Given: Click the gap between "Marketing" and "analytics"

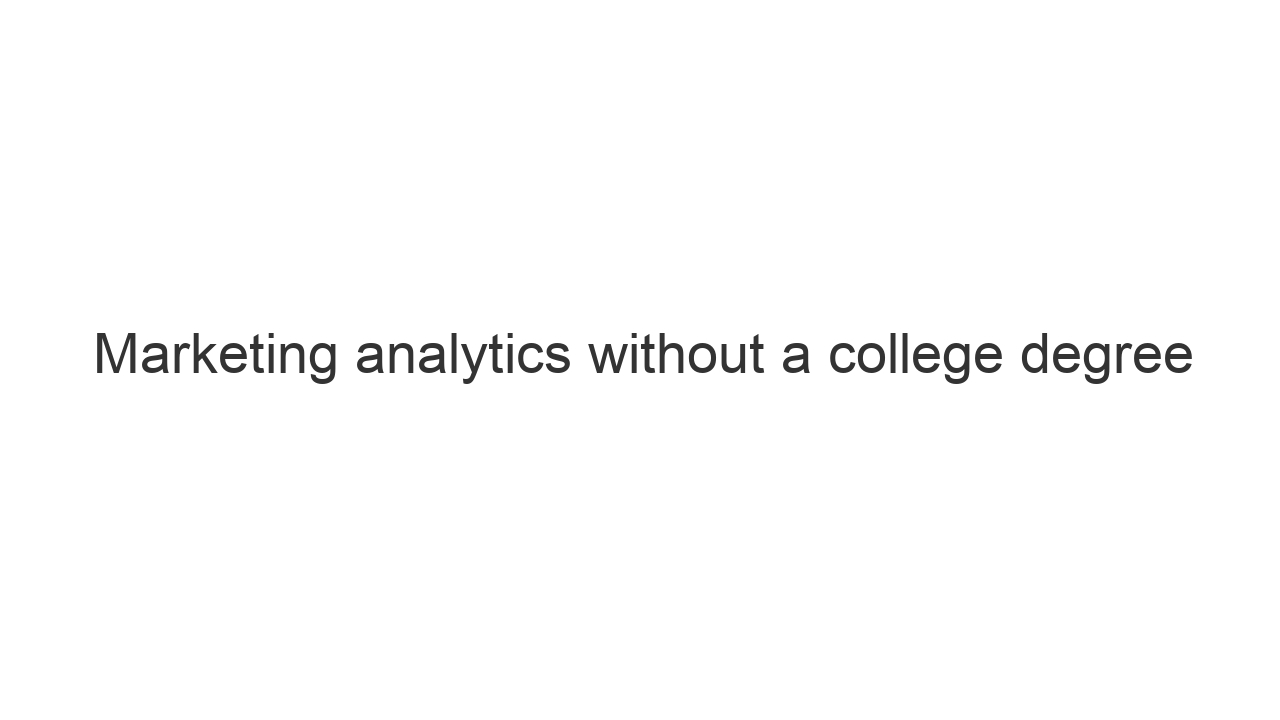Looking at the screenshot, I should 347,356.
